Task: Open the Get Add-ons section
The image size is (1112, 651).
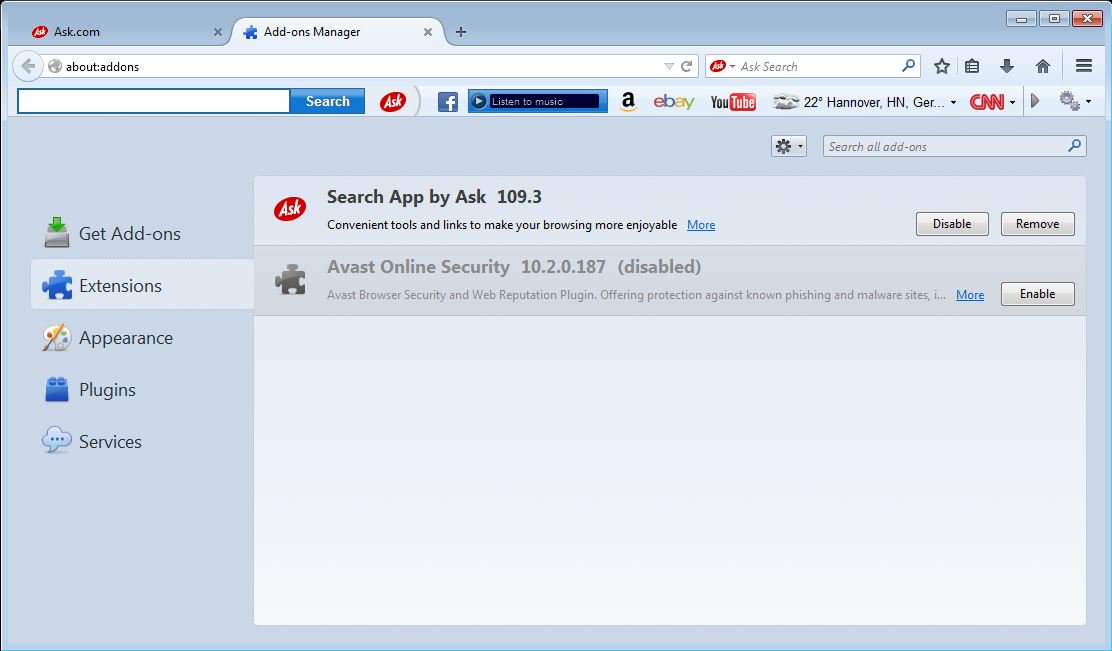Action: point(129,233)
